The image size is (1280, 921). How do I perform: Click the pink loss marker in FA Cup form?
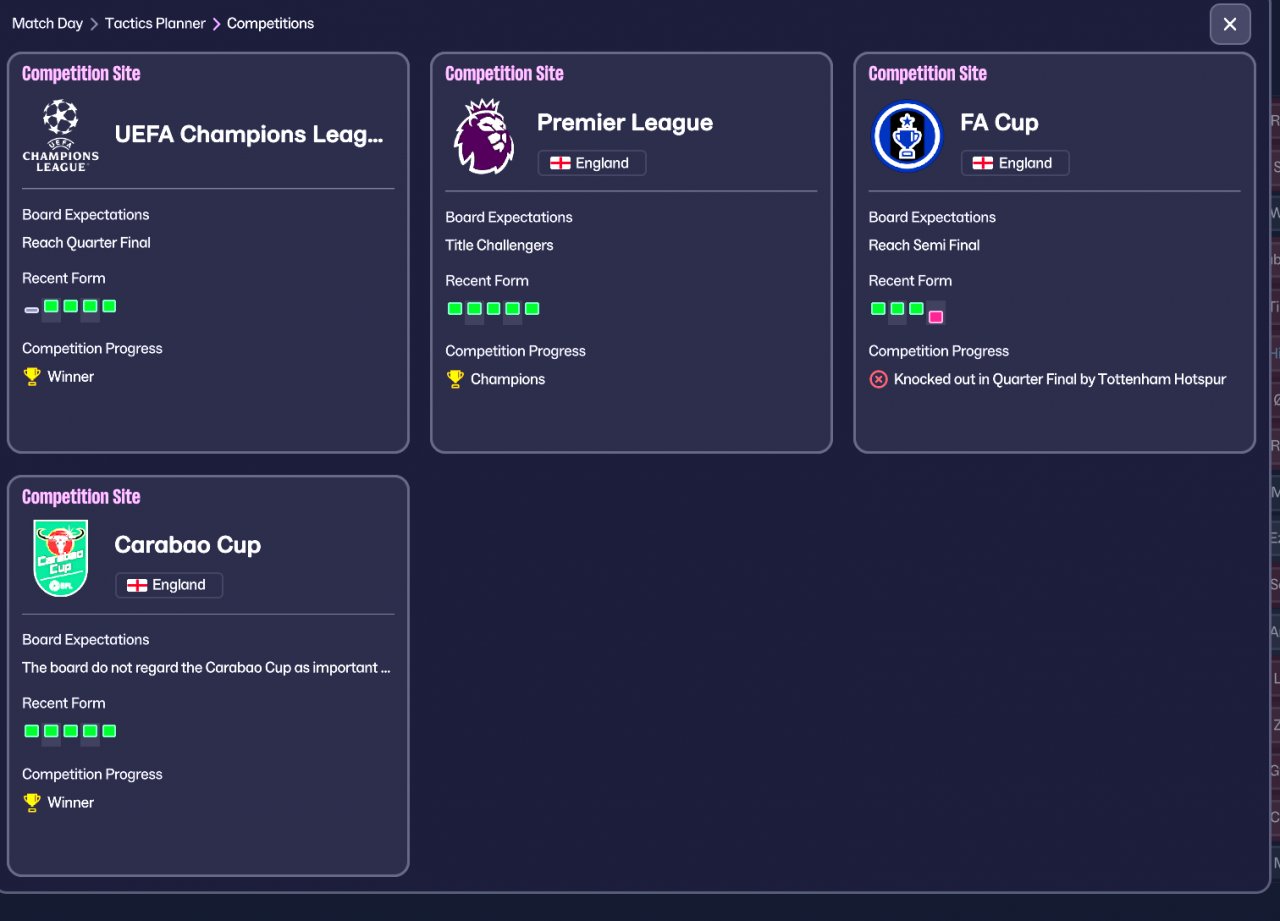coord(936,317)
